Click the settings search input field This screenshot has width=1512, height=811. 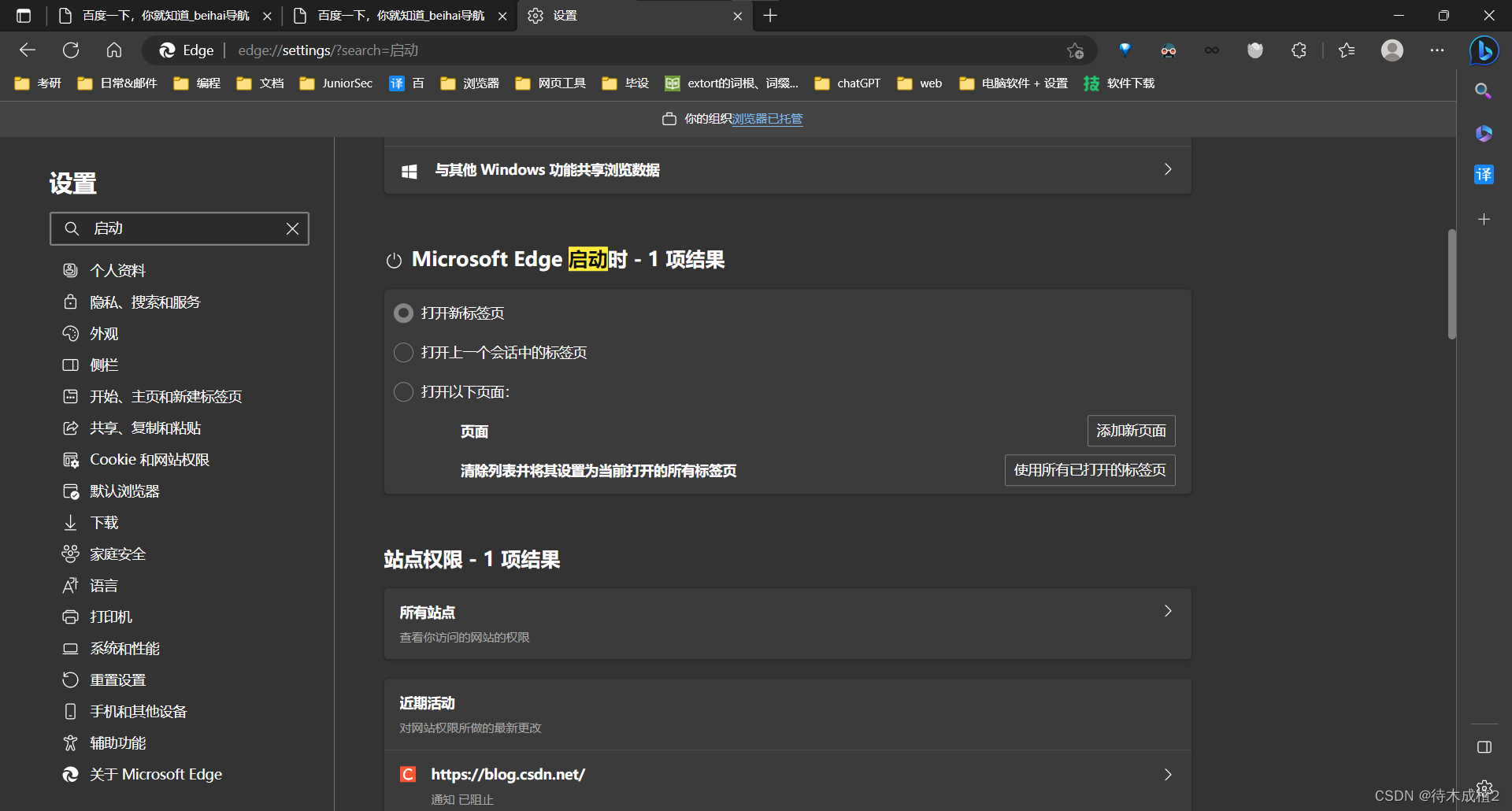tap(180, 228)
